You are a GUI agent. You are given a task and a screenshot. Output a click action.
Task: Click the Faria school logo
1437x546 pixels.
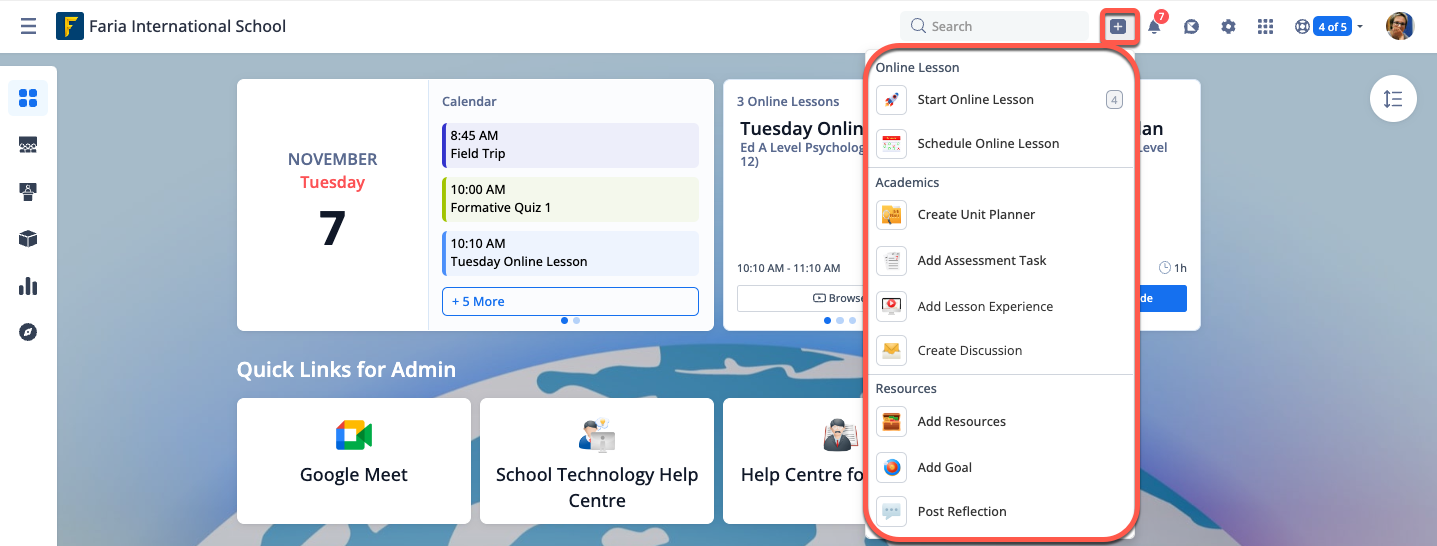(x=70, y=26)
